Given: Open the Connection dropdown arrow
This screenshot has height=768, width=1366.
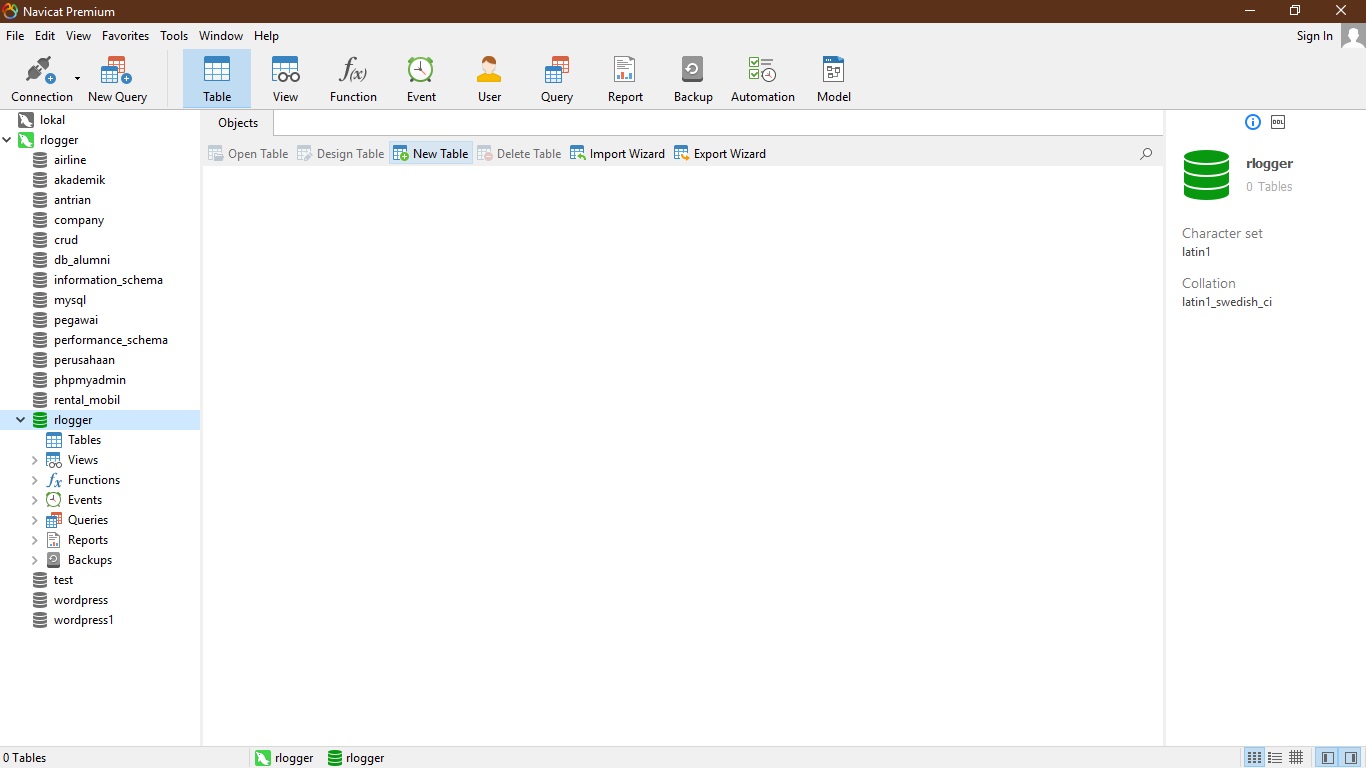Looking at the screenshot, I should pos(77,78).
